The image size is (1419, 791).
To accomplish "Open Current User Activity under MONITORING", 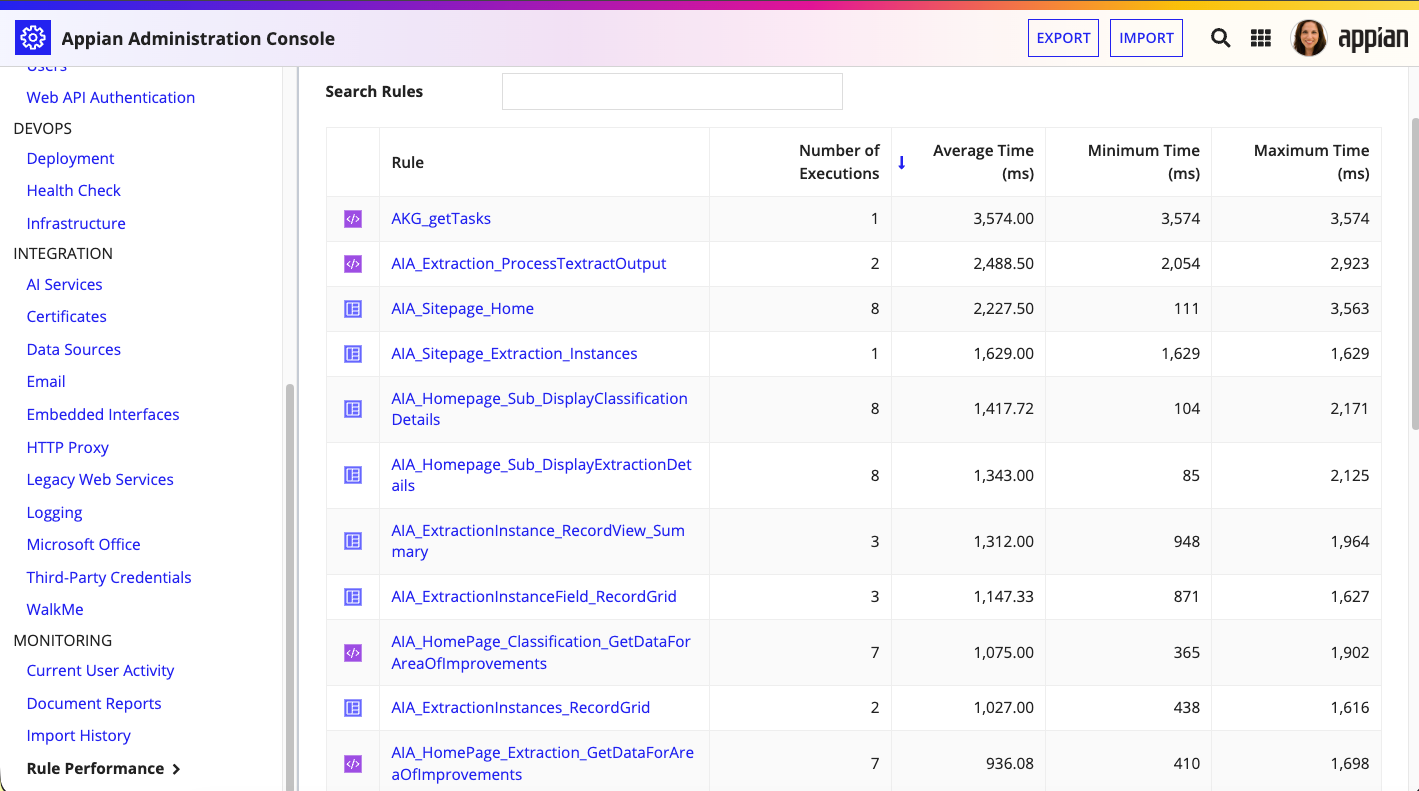I will pos(100,671).
